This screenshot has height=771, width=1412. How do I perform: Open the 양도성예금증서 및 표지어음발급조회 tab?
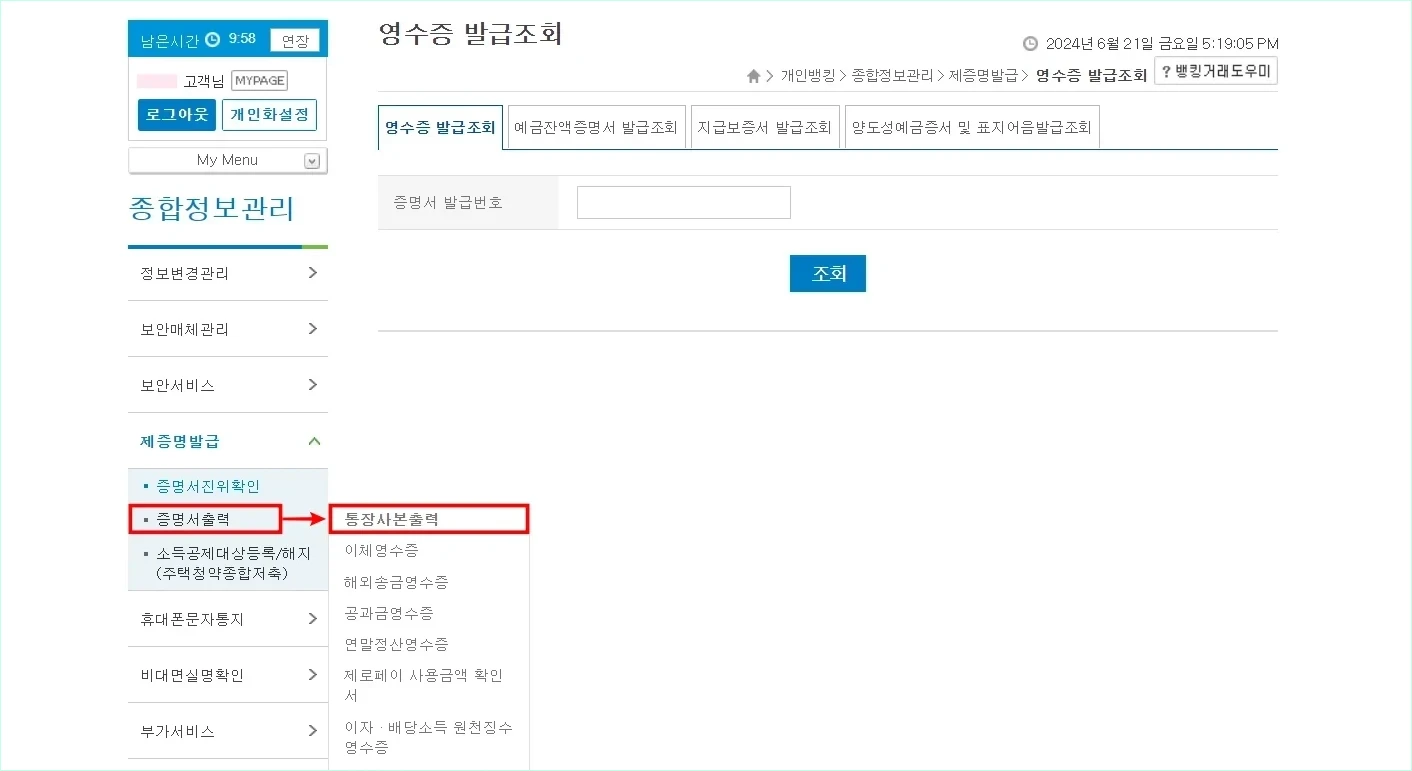coord(972,126)
